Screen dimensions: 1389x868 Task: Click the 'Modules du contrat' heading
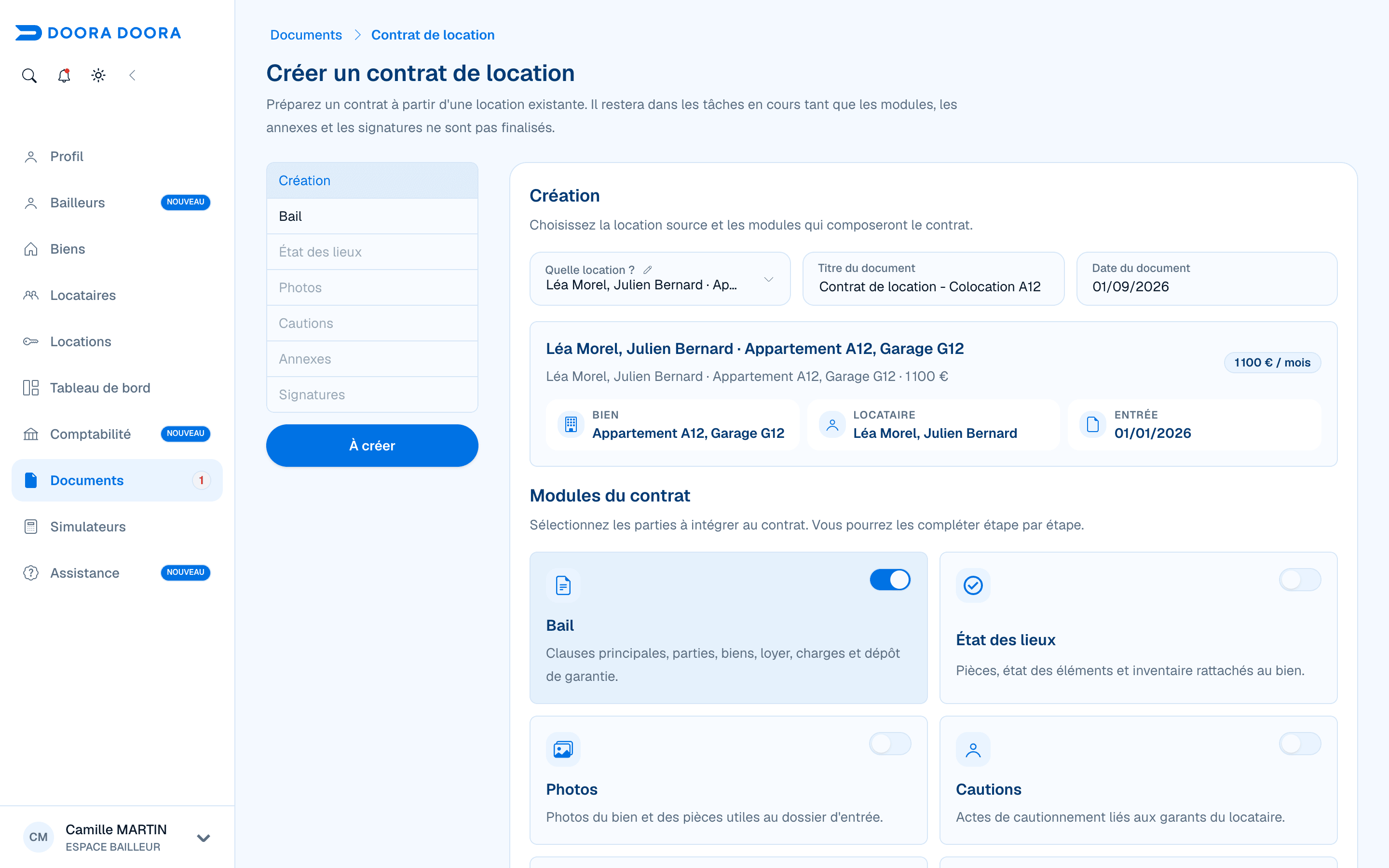click(x=610, y=496)
